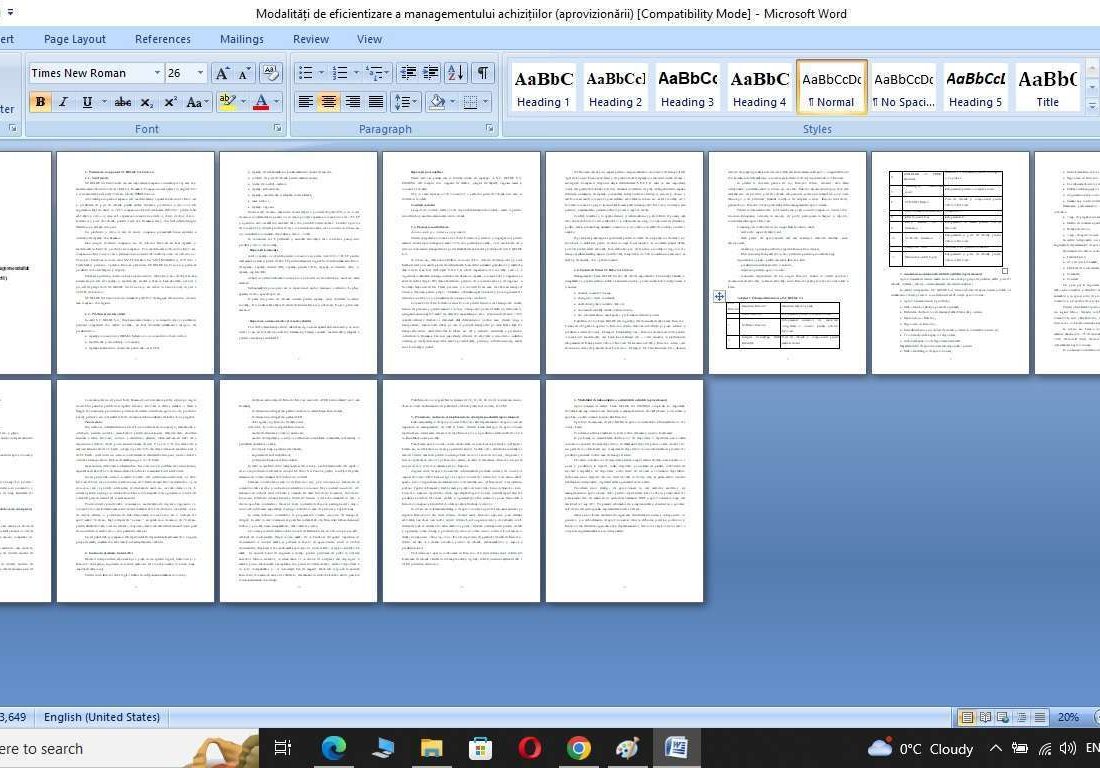Toggle Show/Hide paragraph marks

coord(483,73)
